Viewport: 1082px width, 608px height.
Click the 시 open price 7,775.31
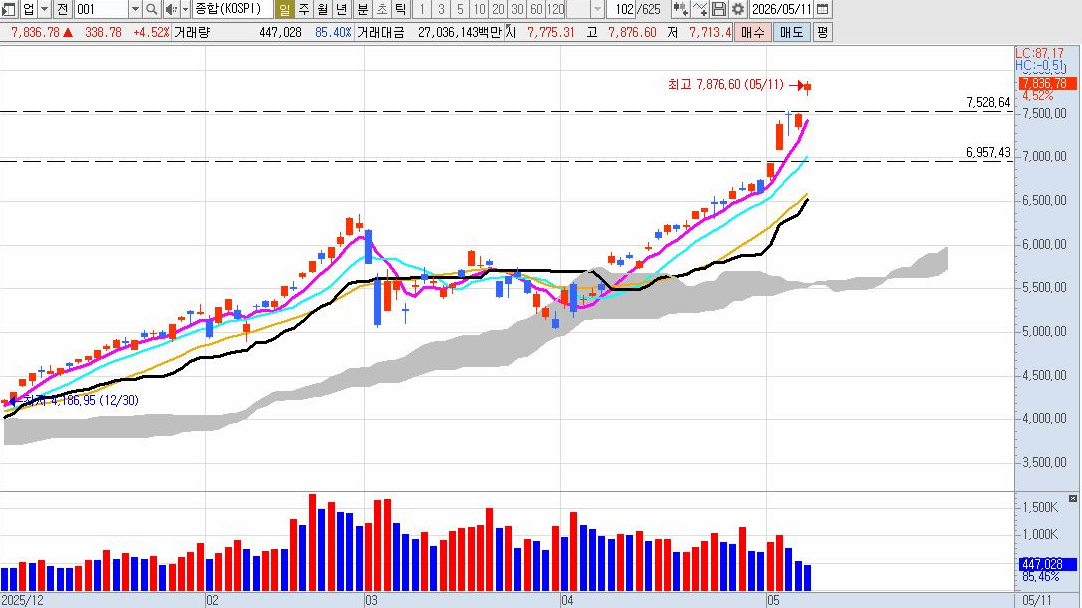pos(551,32)
